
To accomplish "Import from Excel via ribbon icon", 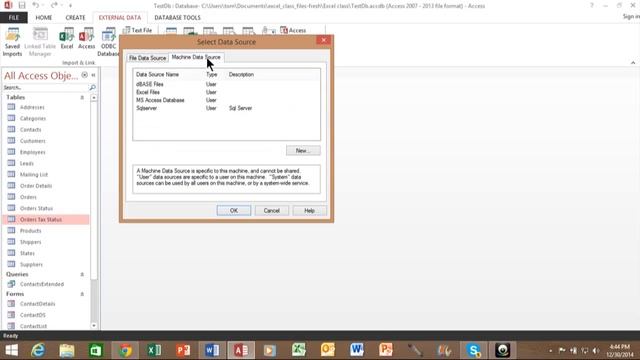I will point(67,39).
